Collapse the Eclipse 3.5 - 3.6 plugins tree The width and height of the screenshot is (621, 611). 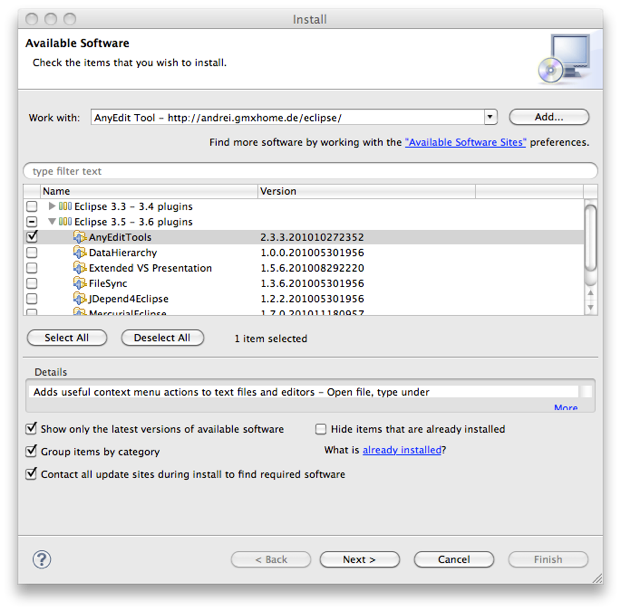(52, 221)
